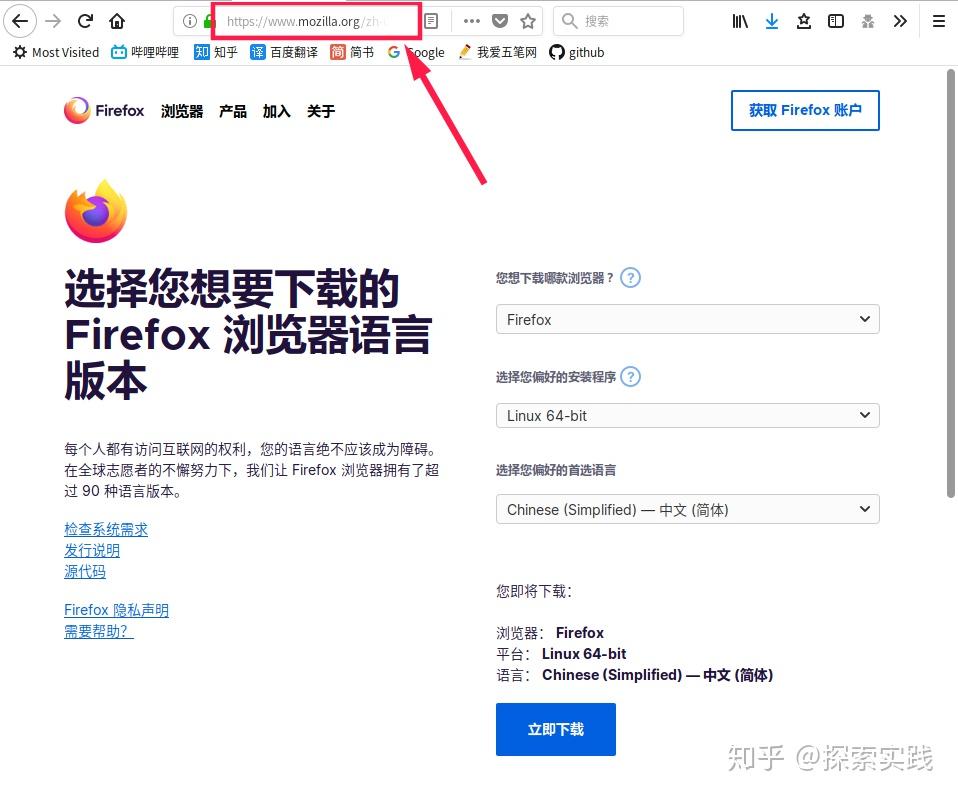Open 需要帮助? link
The height and width of the screenshot is (797, 958).
tap(99, 631)
